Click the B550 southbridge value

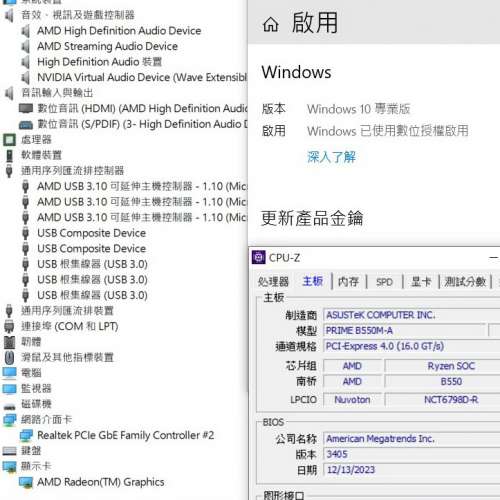click(451, 382)
